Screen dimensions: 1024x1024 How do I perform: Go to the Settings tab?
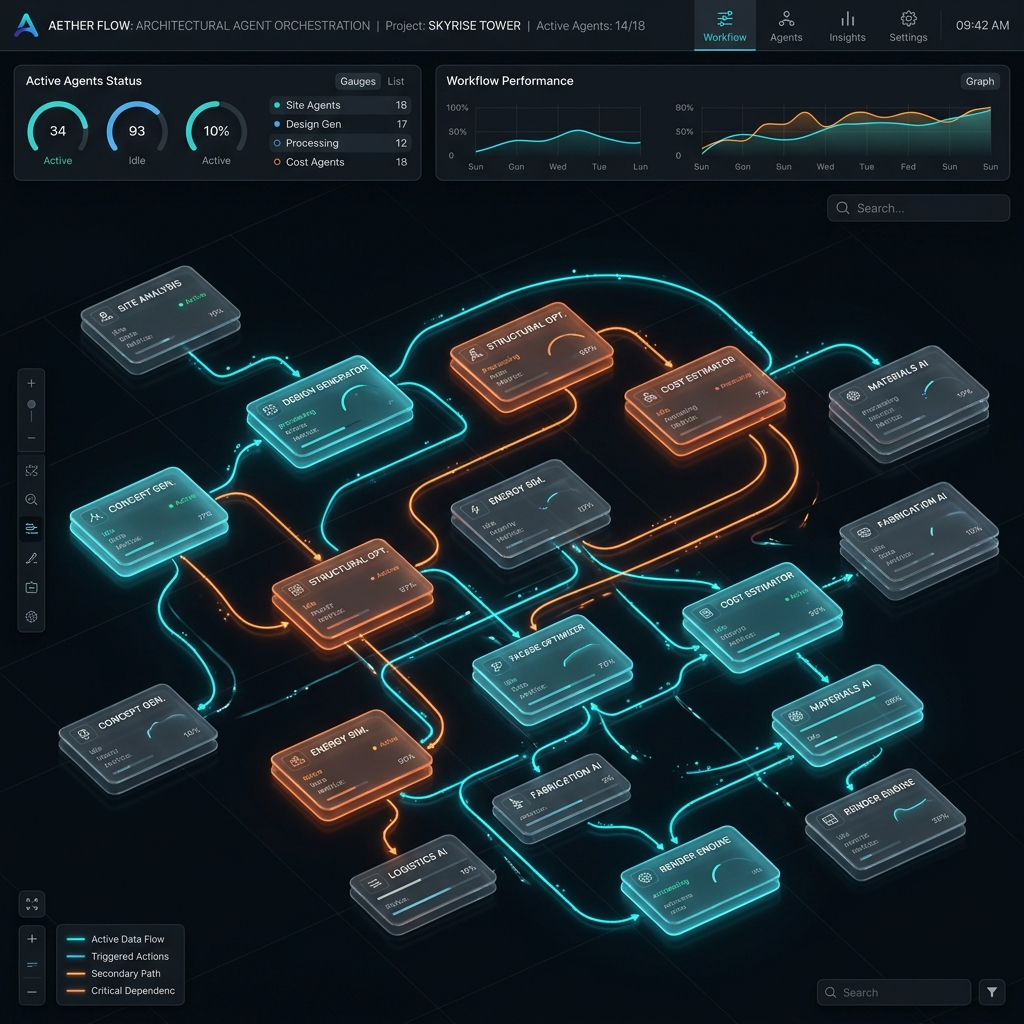coord(908,26)
